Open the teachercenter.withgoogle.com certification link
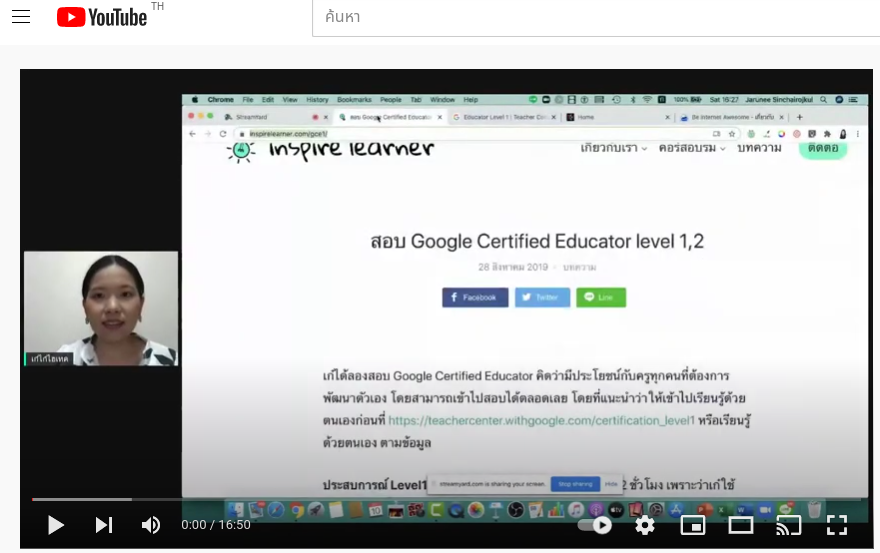Viewport: 880px width, 553px height. (x=541, y=421)
